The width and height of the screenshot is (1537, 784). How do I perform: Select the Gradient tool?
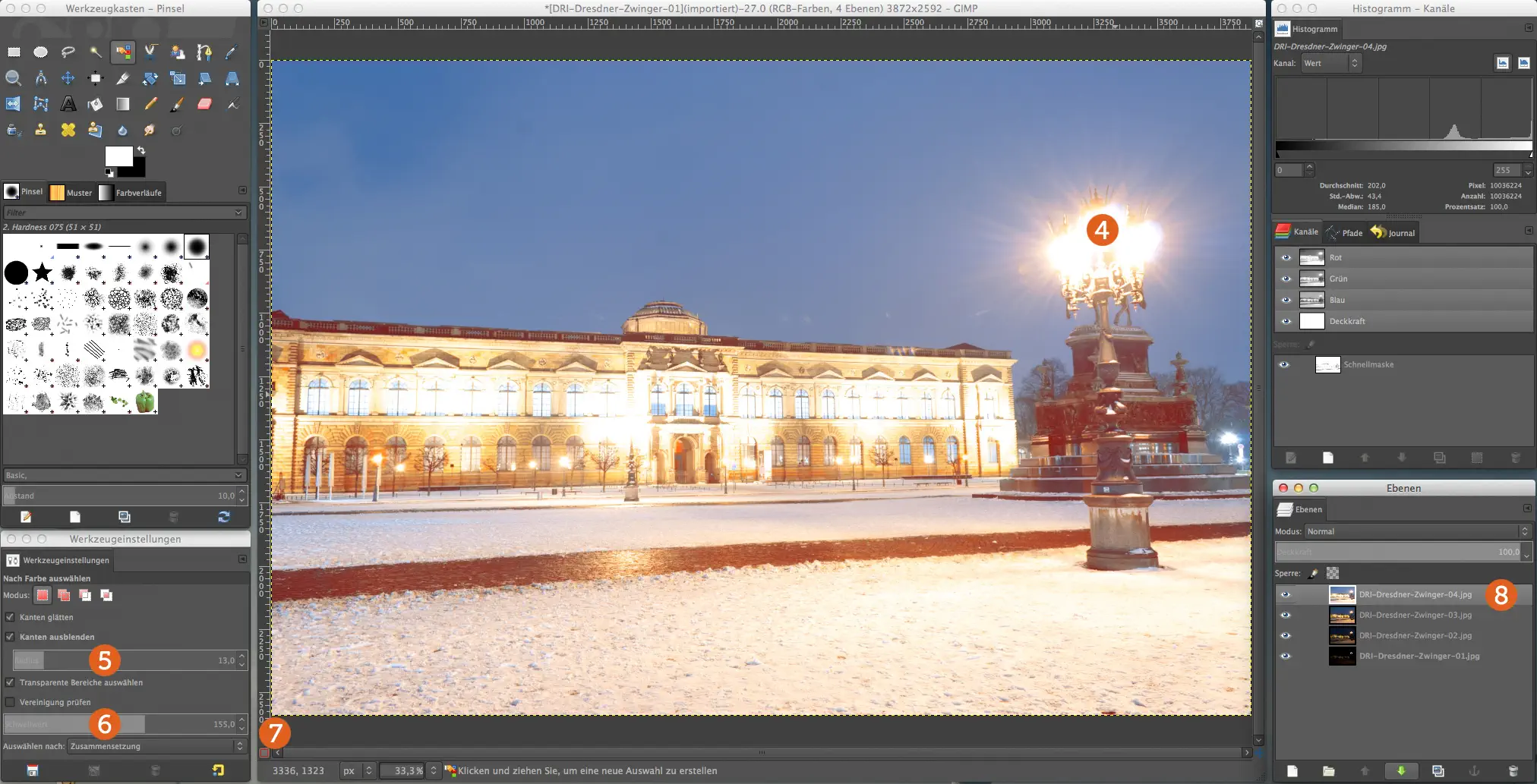(x=123, y=104)
